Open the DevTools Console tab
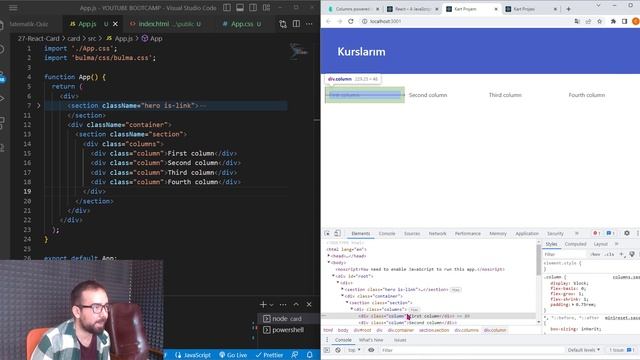The image size is (640, 360). [x=387, y=233]
